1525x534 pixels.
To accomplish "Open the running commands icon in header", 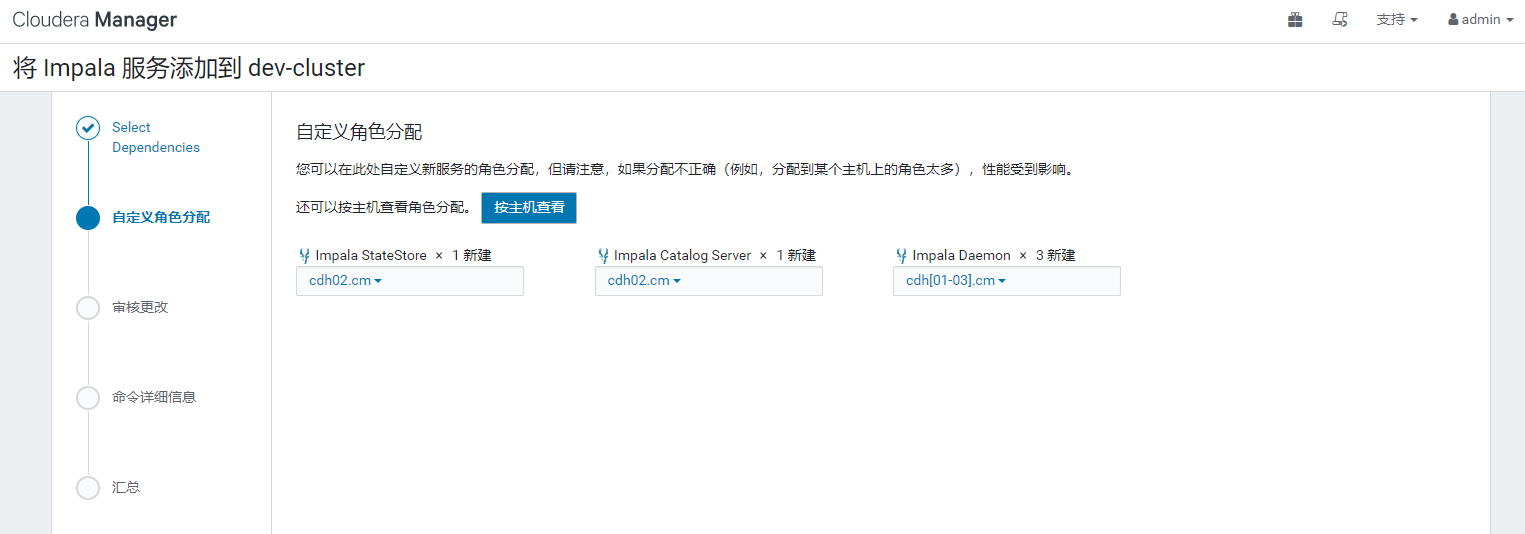I will 1340,20.
